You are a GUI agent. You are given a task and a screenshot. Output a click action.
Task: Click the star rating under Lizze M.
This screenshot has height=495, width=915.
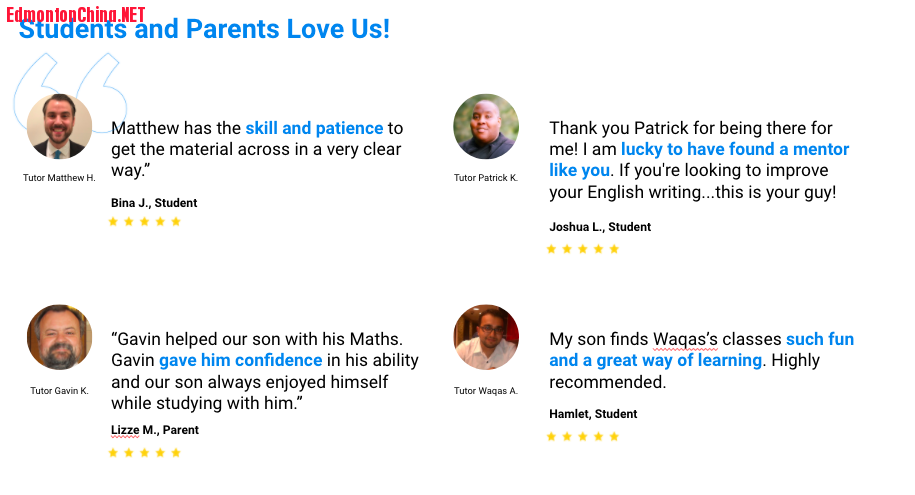(145, 452)
